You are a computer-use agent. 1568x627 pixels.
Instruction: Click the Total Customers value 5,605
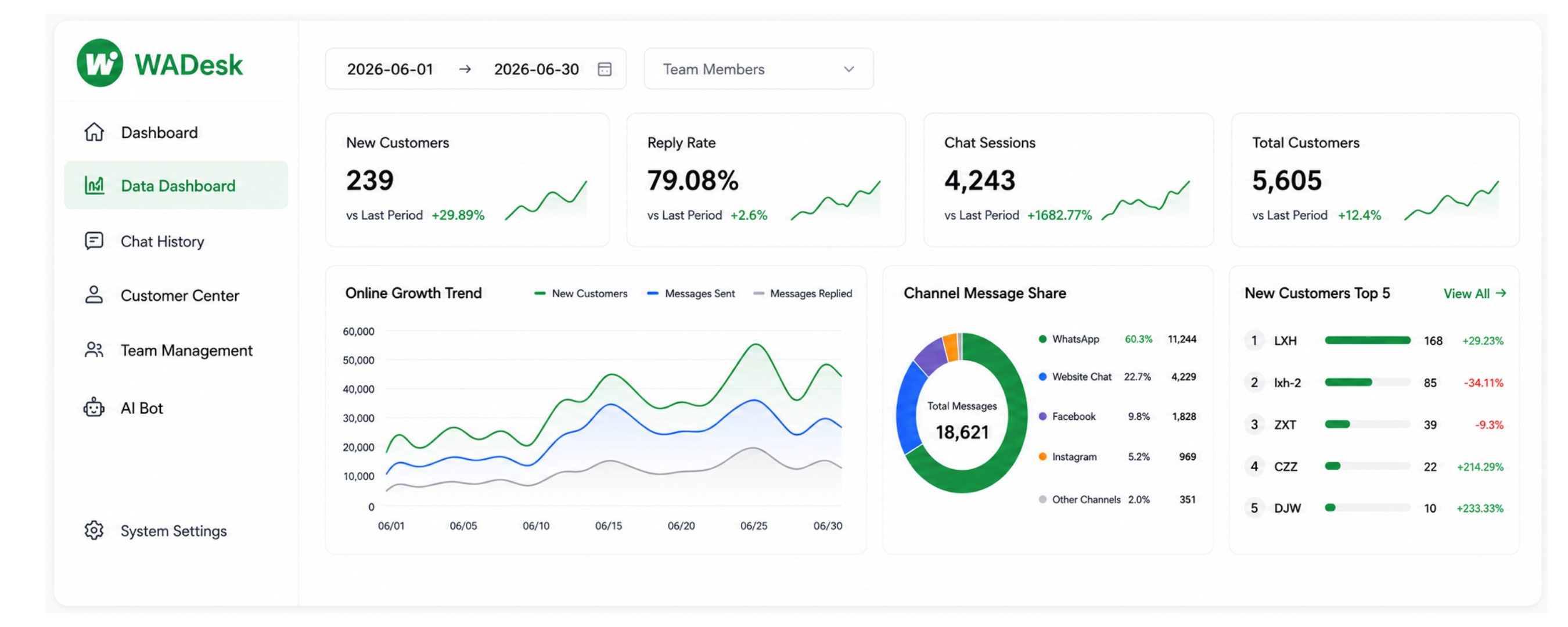click(1287, 180)
